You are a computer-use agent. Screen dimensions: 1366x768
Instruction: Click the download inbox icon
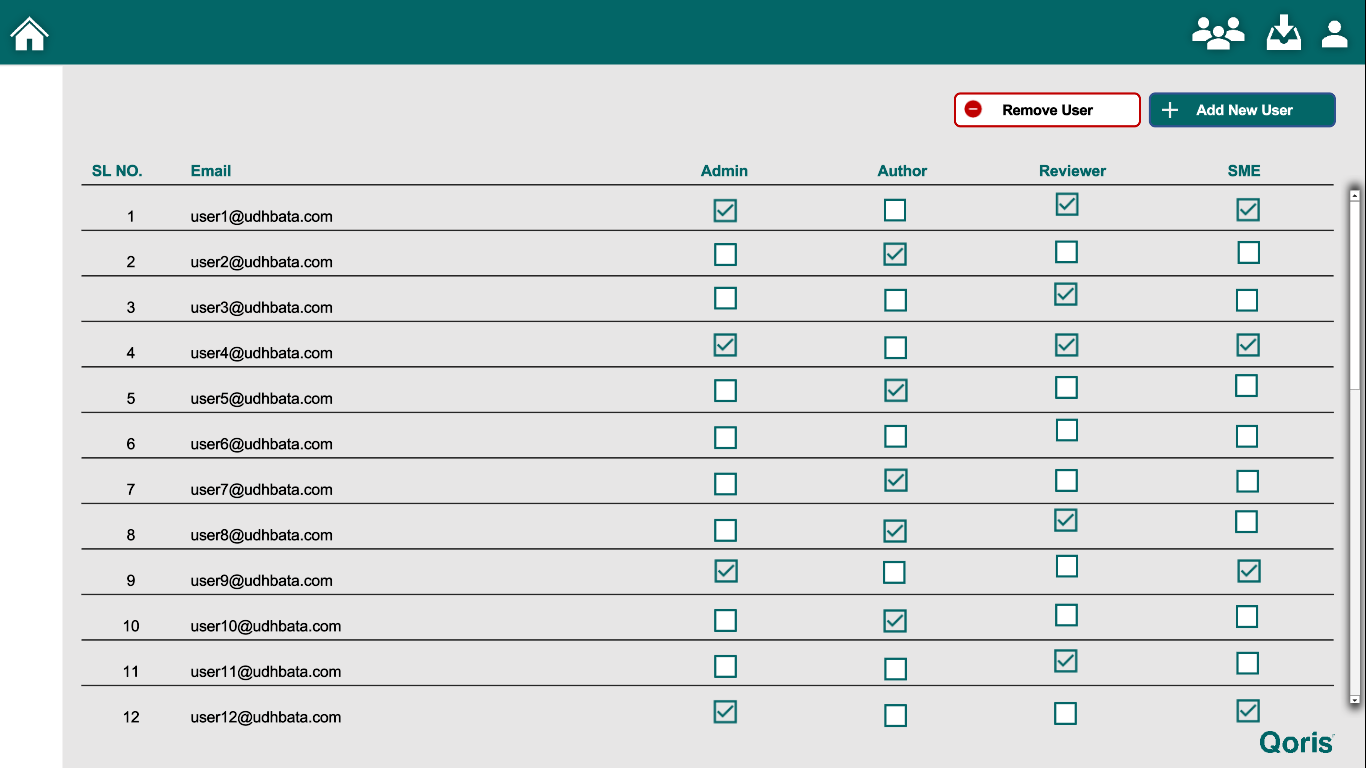point(1284,33)
